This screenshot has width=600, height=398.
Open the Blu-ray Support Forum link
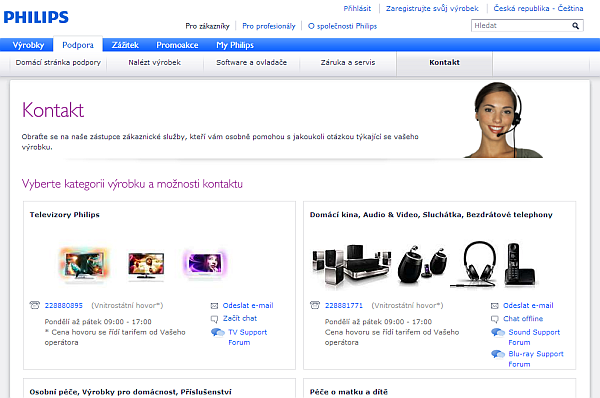click(536, 359)
